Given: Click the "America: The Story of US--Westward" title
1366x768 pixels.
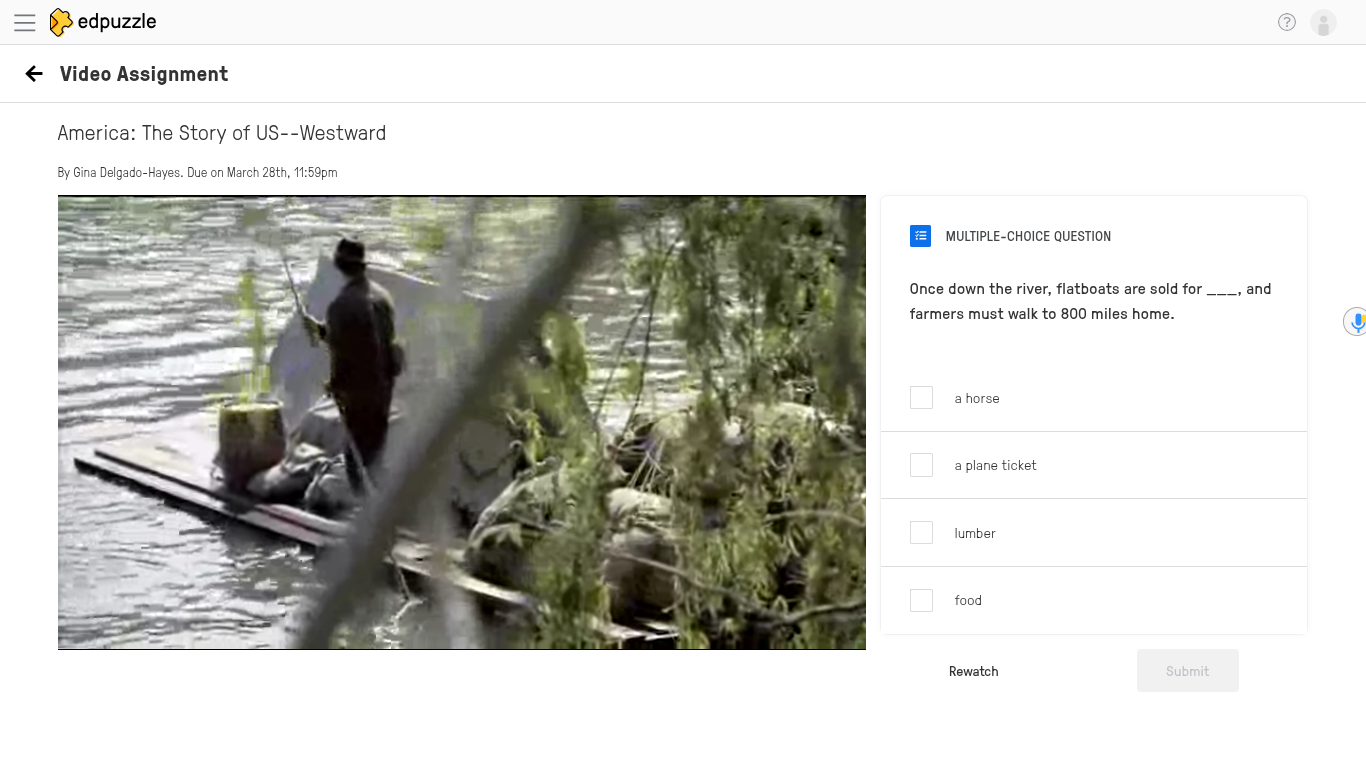Looking at the screenshot, I should pyautogui.click(x=222, y=133).
